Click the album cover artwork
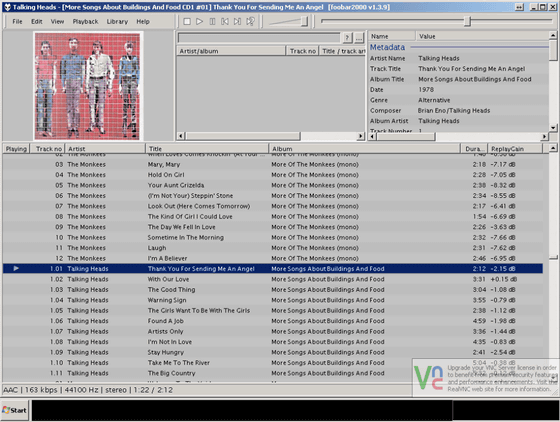 pyautogui.click(x=88, y=86)
